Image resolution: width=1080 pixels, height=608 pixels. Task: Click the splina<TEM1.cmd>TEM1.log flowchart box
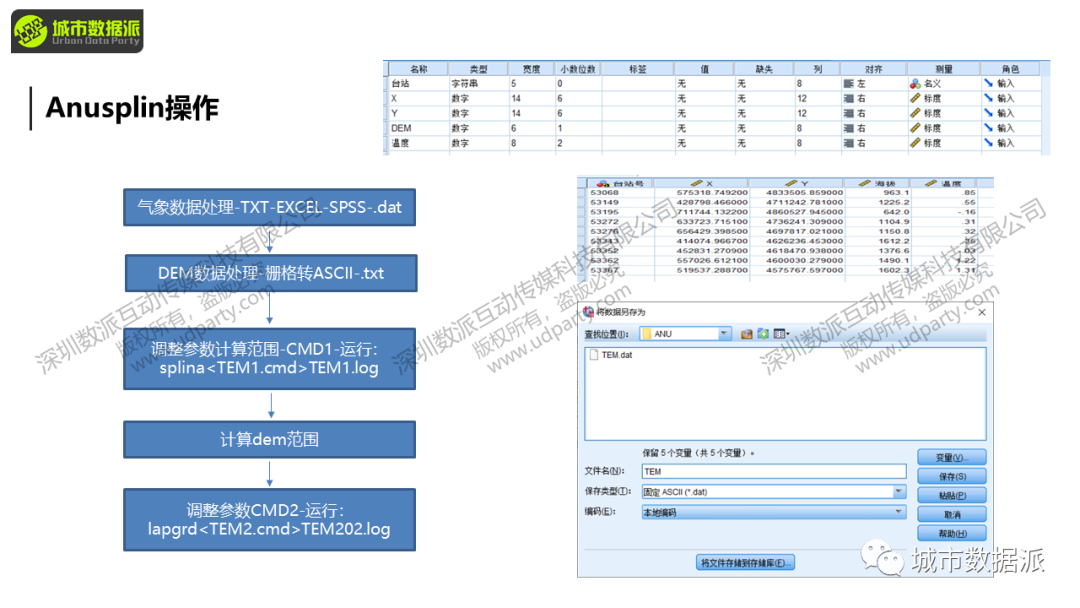pyautogui.click(x=269, y=359)
